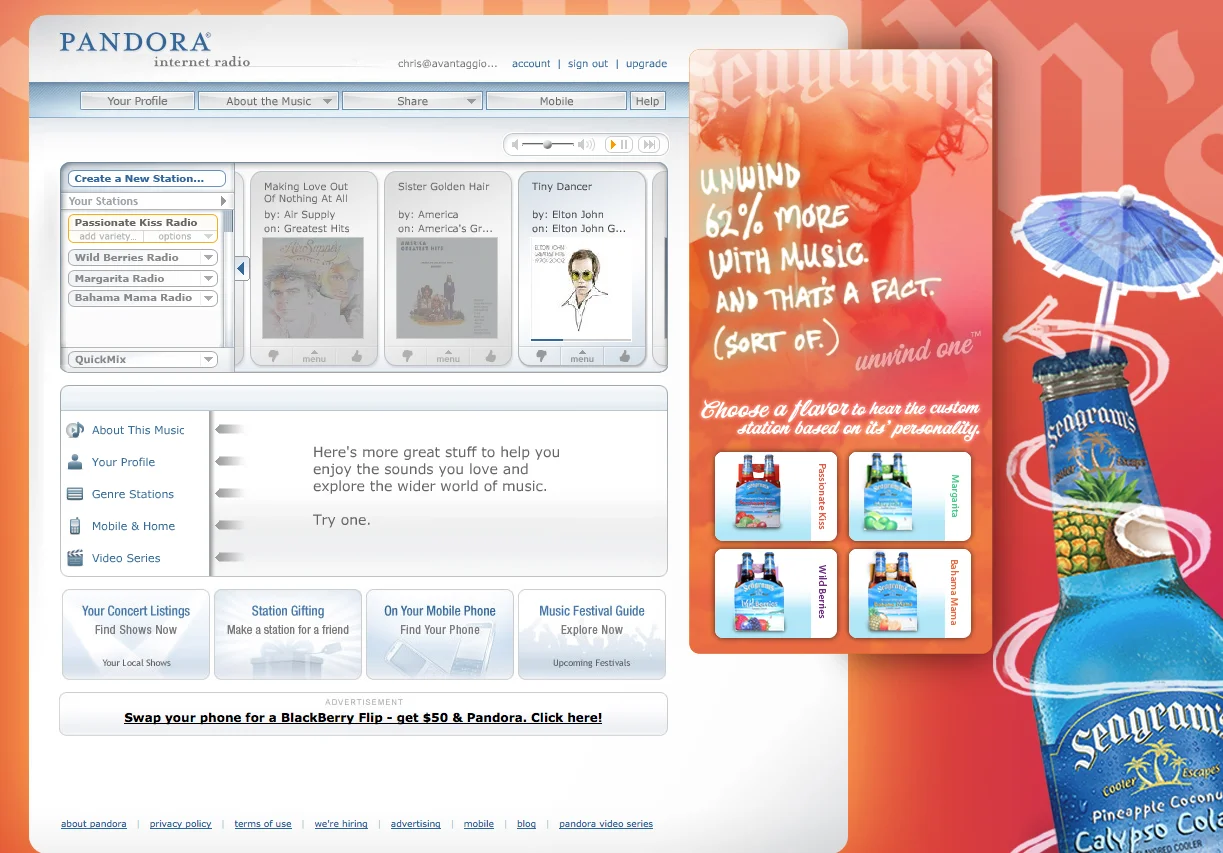
Task: Click the Your Profile person icon
Action: [75, 462]
